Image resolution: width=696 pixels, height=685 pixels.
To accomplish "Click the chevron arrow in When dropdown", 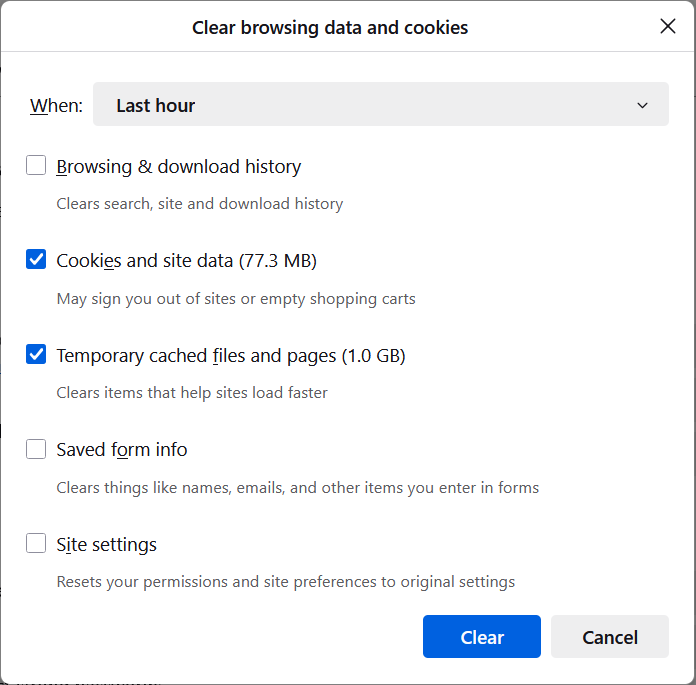I will pyautogui.click(x=643, y=105).
